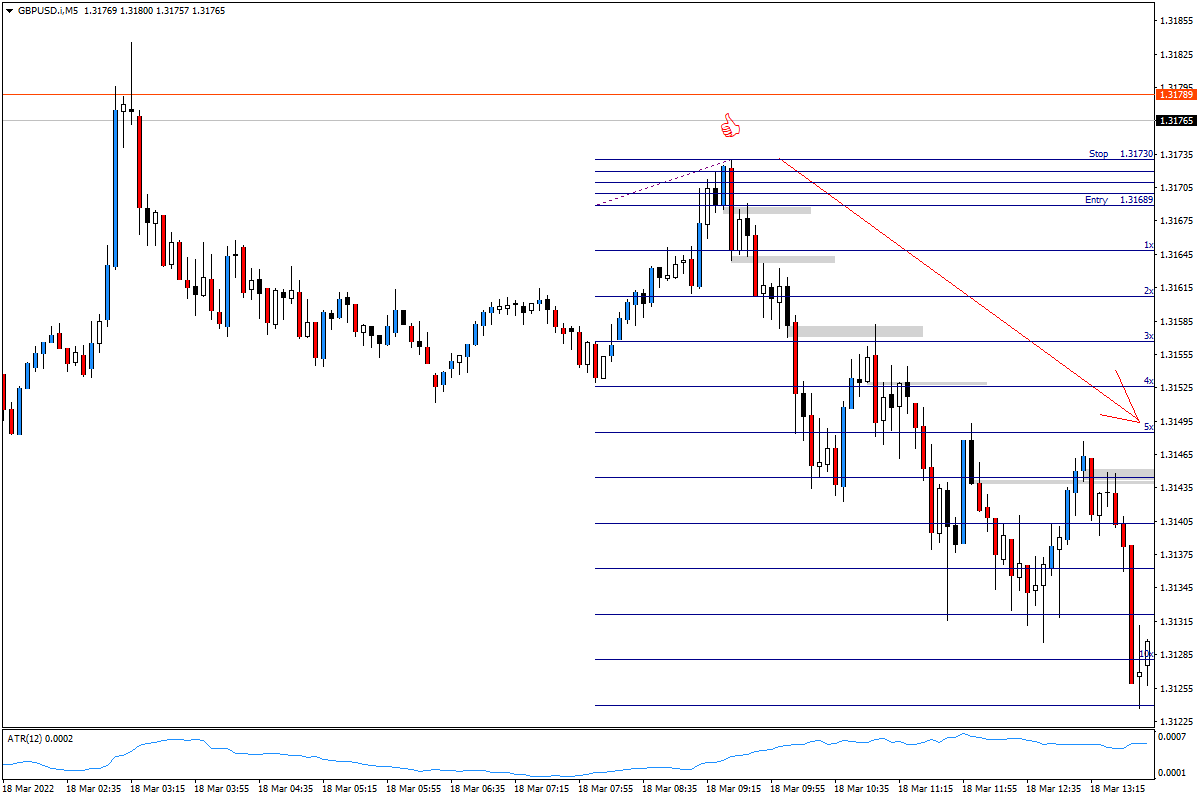Click the 18 Mar 08:35 time label
1200x800 pixels.
[669, 789]
